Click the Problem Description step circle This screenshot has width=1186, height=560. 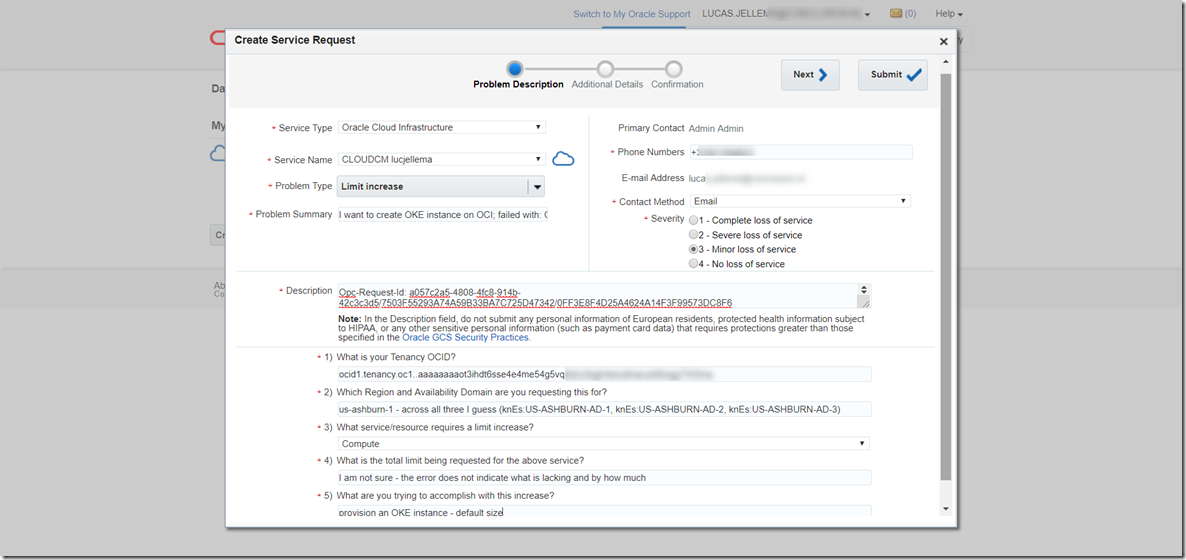coord(514,69)
